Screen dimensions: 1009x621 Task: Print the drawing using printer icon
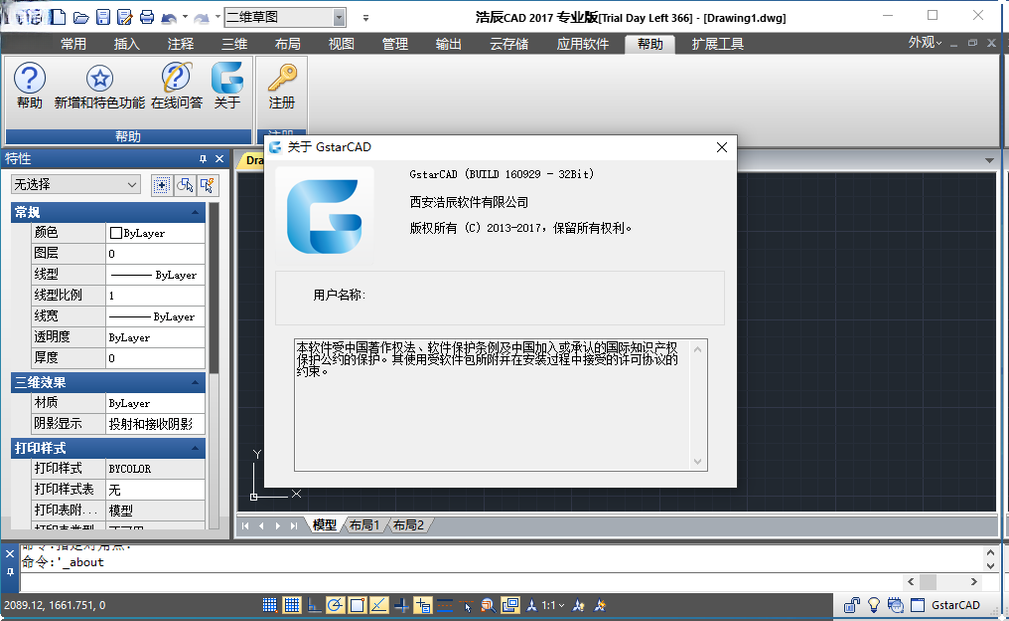147,17
